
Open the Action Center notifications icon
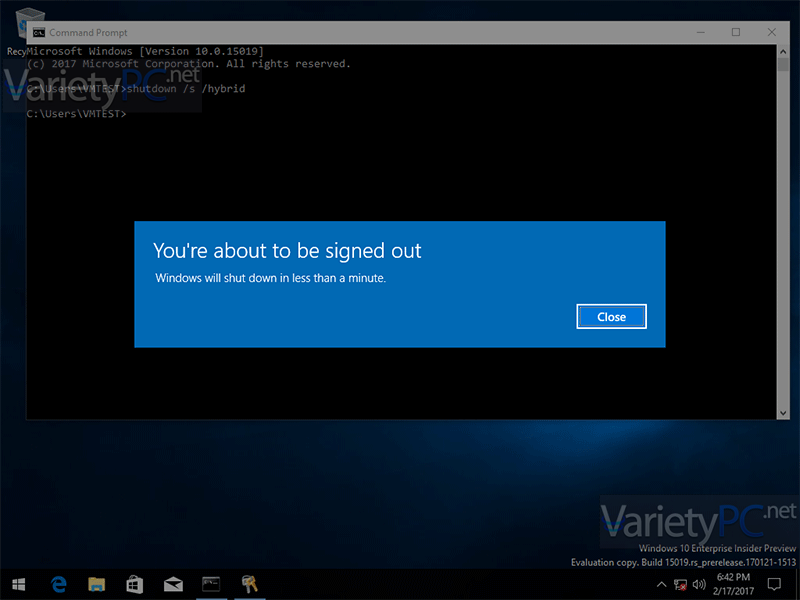point(774,584)
